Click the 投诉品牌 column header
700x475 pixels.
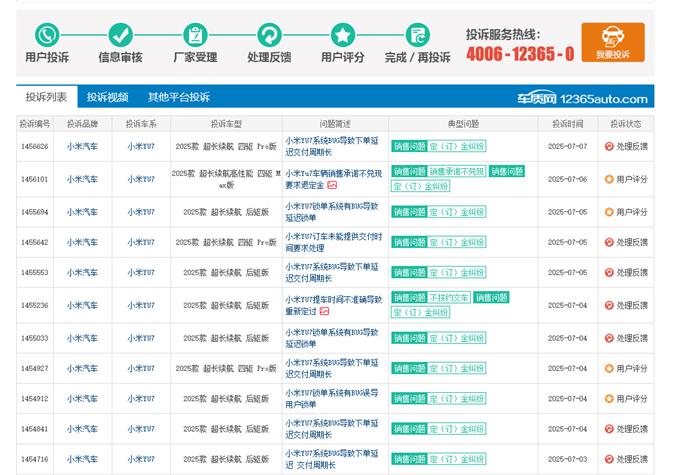[83, 124]
